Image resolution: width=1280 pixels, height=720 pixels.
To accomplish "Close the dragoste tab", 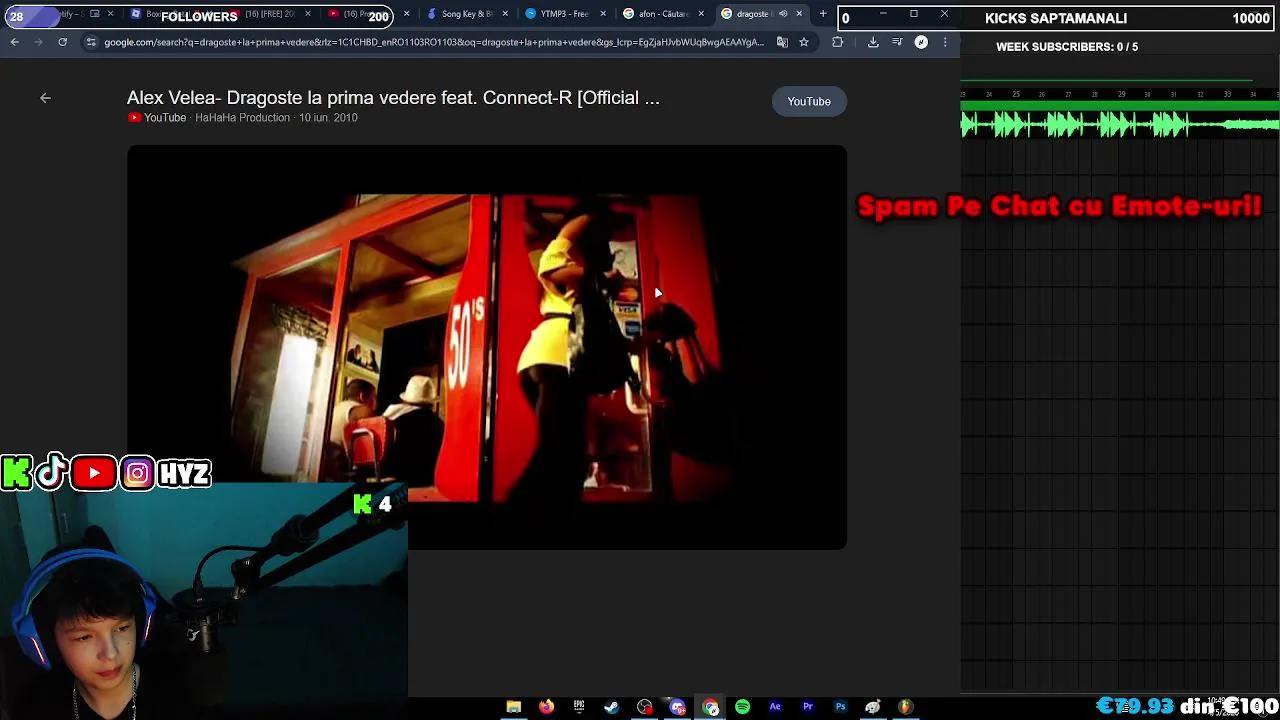I will click(x=799, y=14).
